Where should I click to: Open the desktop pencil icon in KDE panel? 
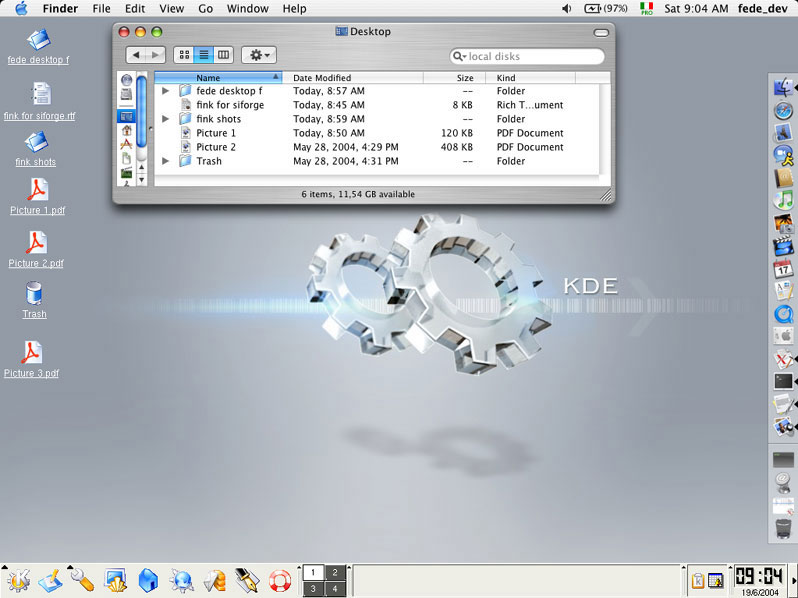coord(50,581)
